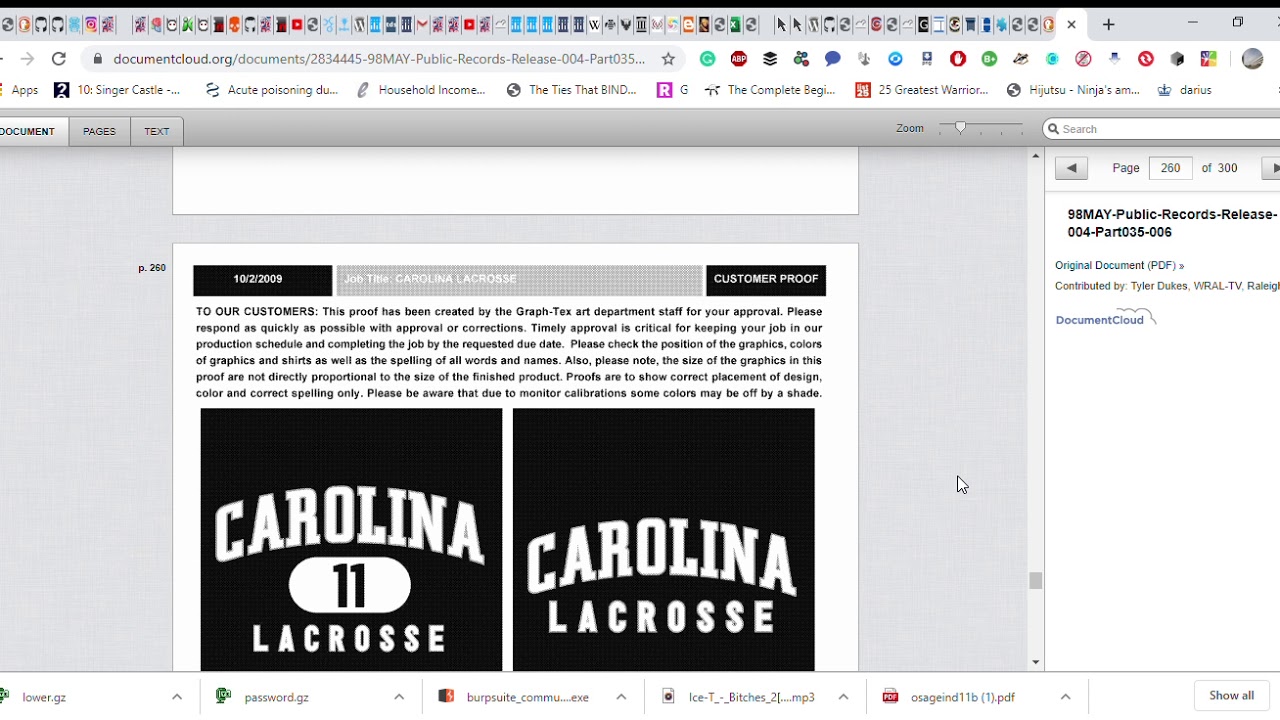Click the red circular arrows extension icon
Screen dimensions: 1280x720
(x=1146, y=59)
